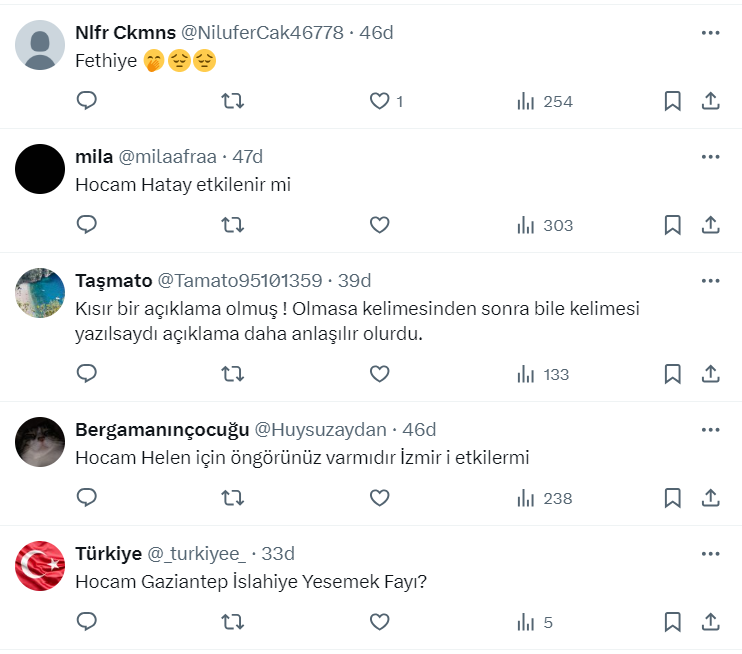The height and width of the screenshot is (654, 742).
Task: Expand more menu on Türkiye's tweet
Action: tap(710, 554)
